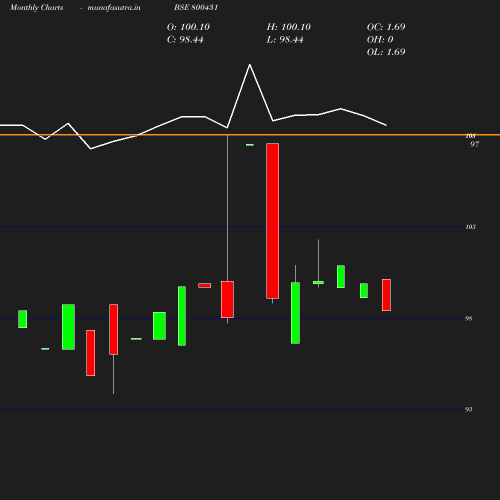Click the 103 price axis label

point(470,227)
